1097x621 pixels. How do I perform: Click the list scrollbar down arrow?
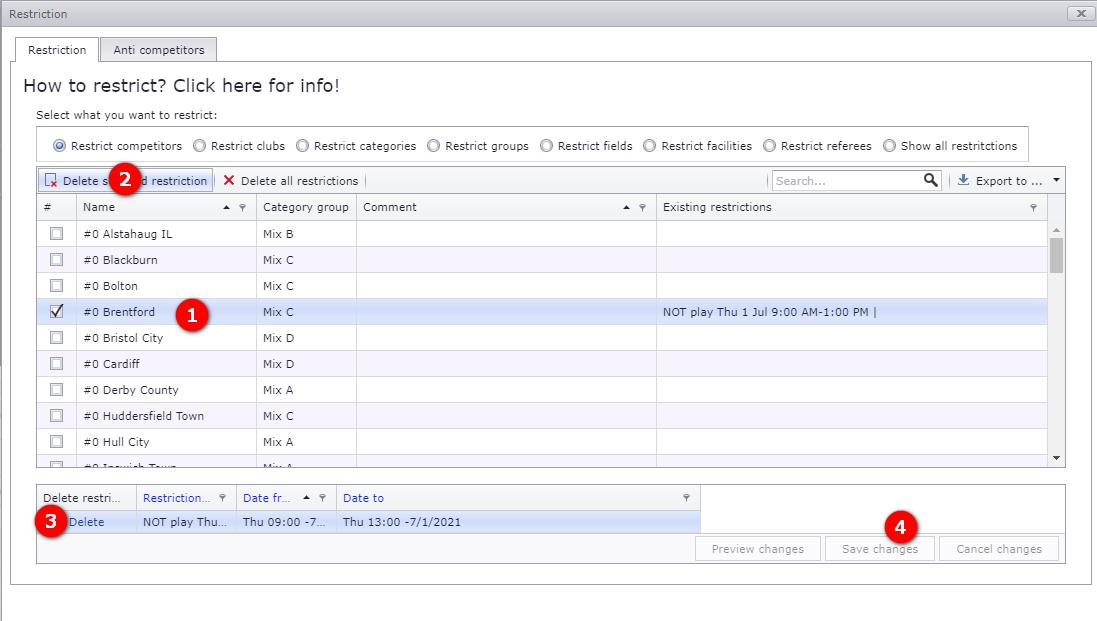1056,458
